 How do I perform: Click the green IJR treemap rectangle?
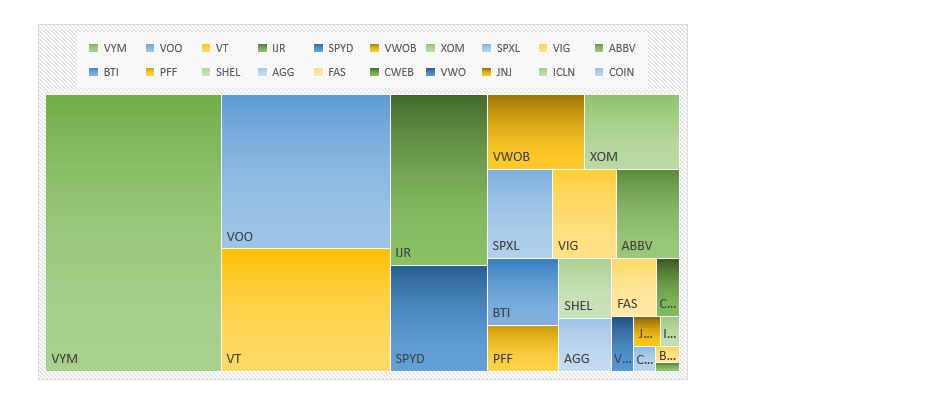[438, 179]
